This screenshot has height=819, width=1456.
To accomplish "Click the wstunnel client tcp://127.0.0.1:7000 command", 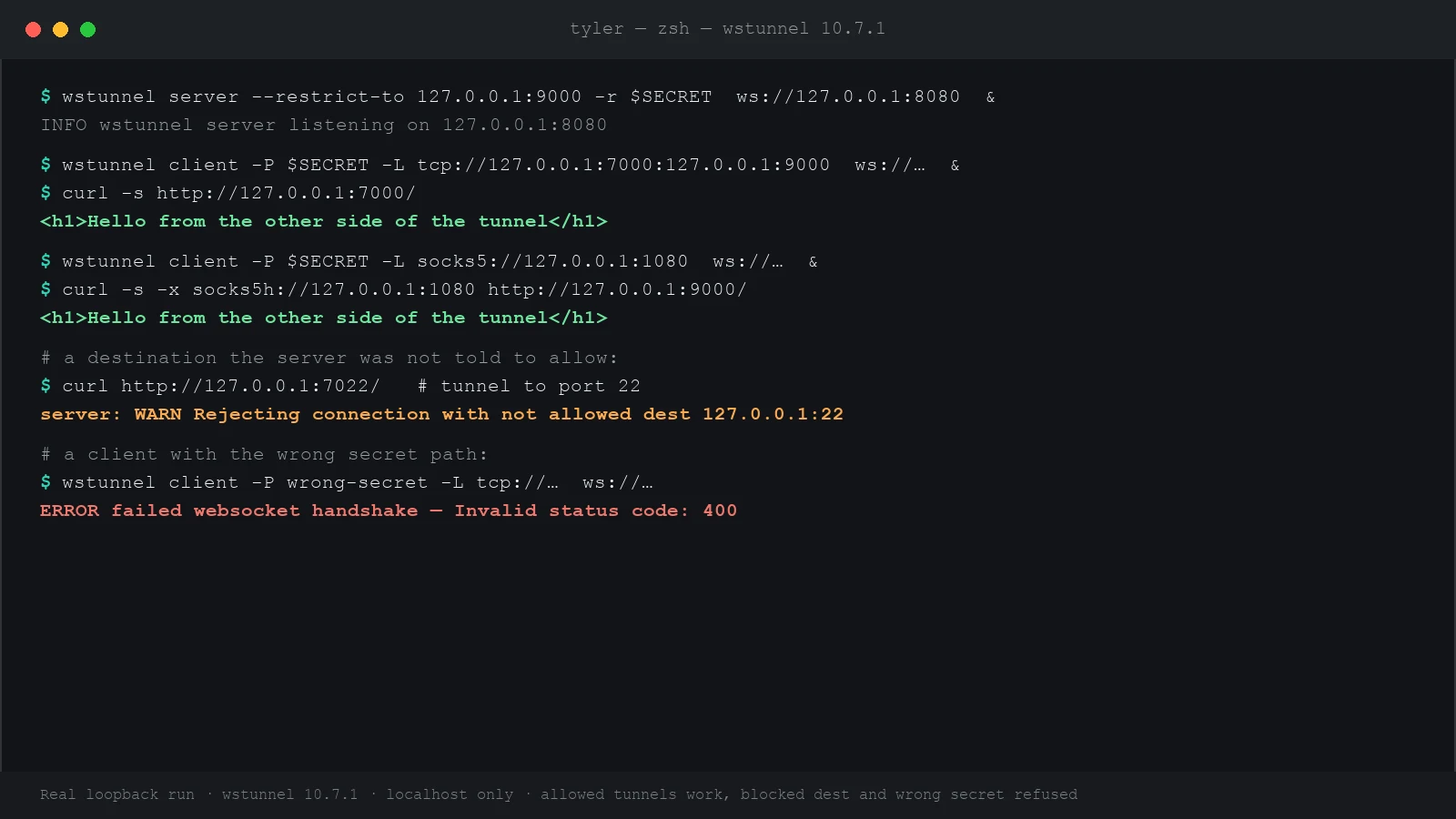I will (x=500, y=165).
